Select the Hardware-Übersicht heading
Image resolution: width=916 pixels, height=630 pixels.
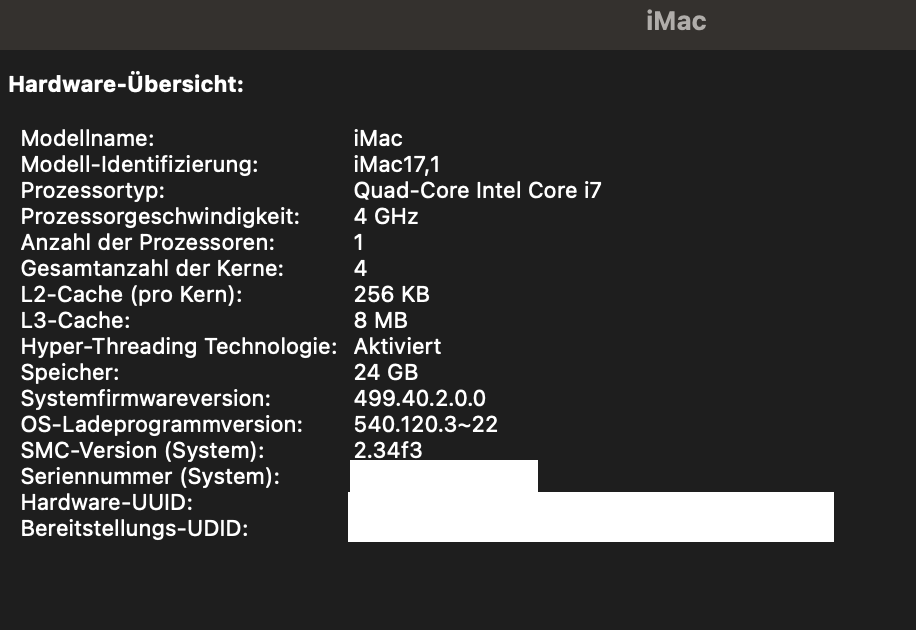[126, 85]
